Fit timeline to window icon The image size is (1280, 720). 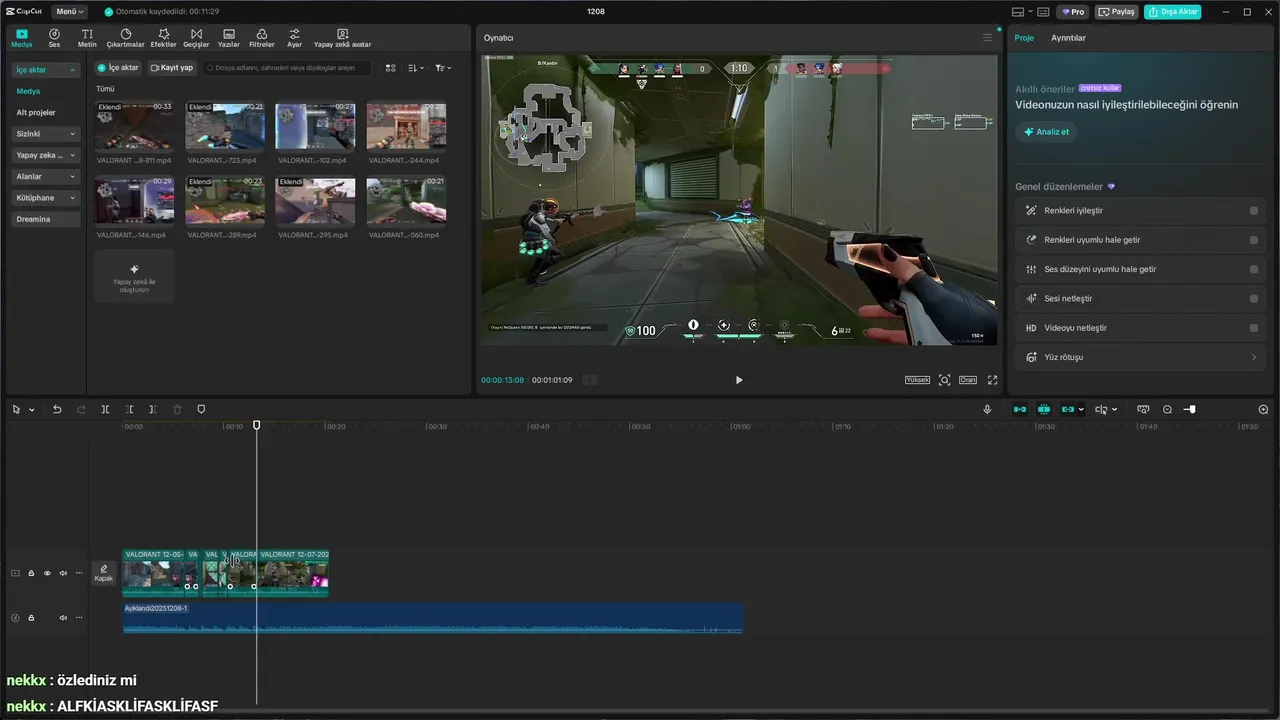[1143, 409]
